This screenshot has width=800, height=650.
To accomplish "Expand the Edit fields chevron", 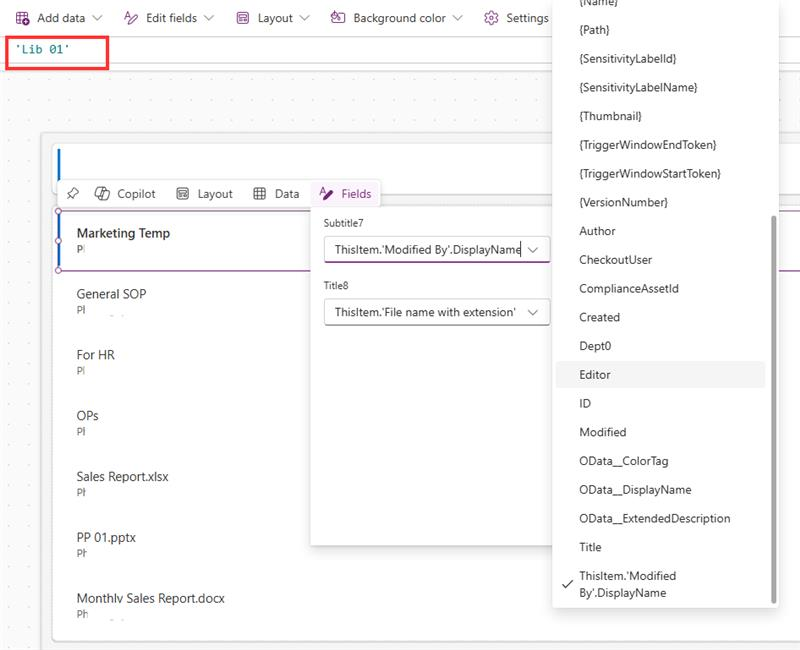I will click(x=209, y=18).
